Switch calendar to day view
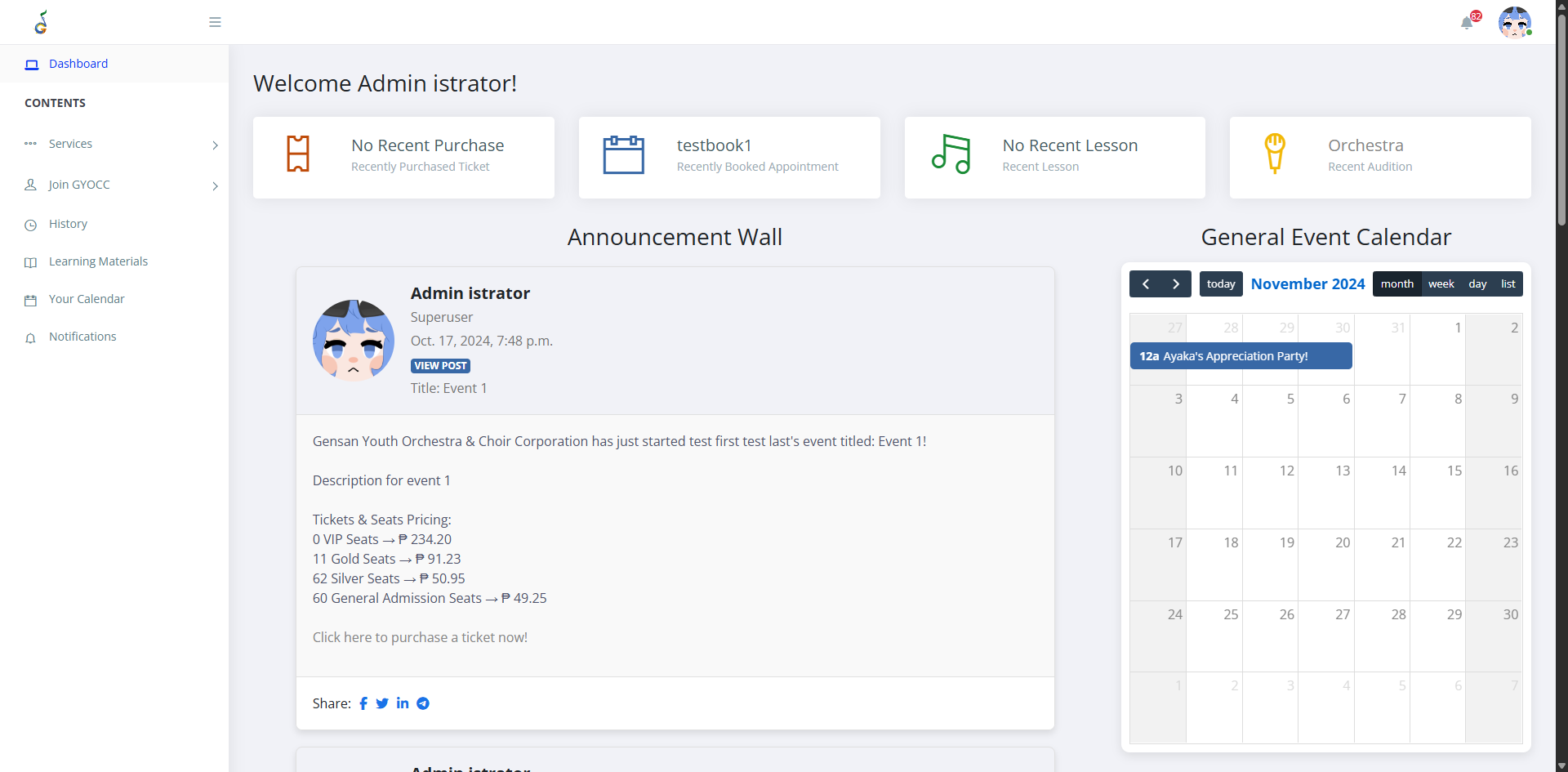Image resolution: width=1568 pixels, height=772 pixels. click(1477, 284)
